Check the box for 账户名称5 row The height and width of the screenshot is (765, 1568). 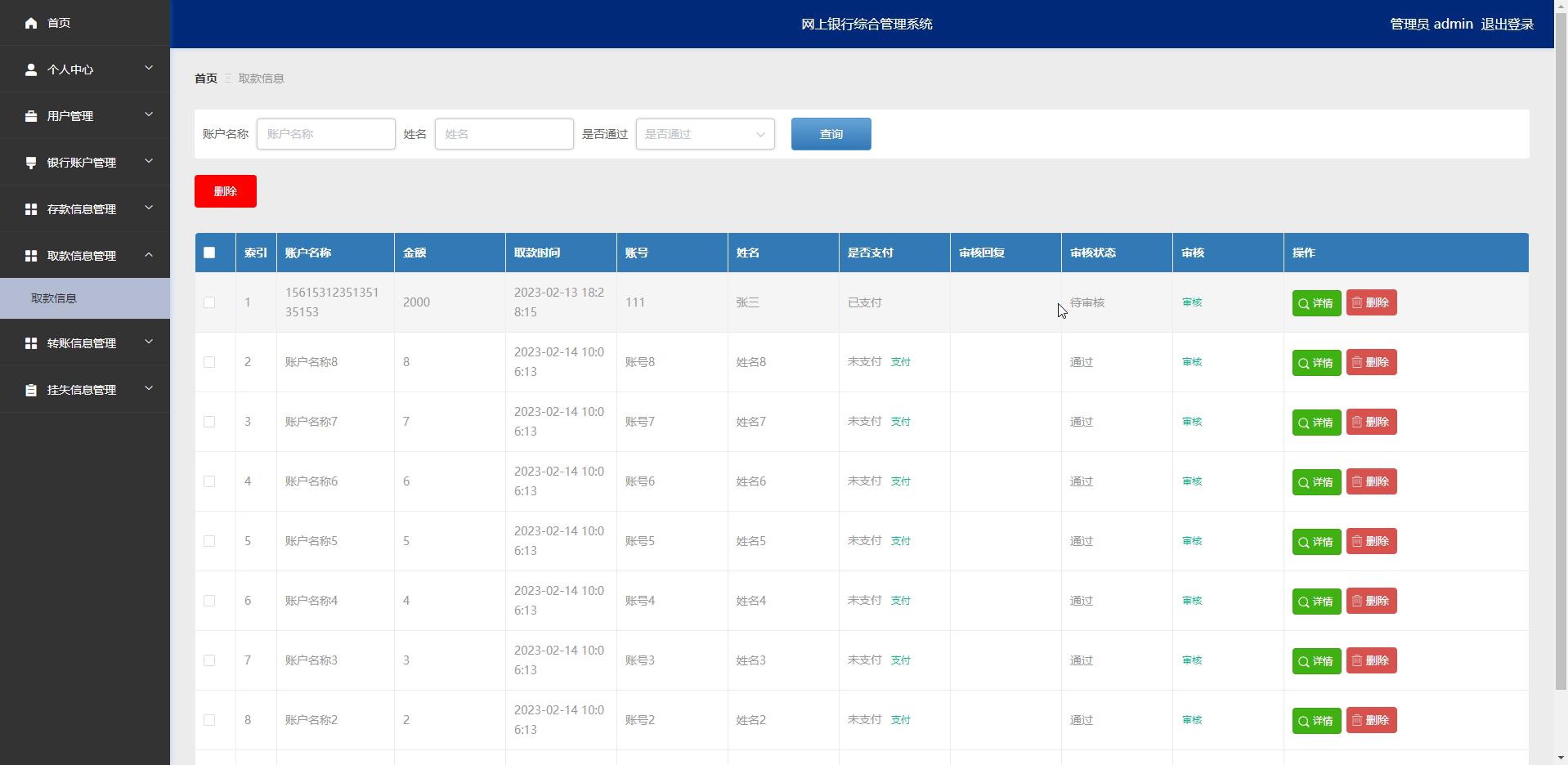[209, 541]
